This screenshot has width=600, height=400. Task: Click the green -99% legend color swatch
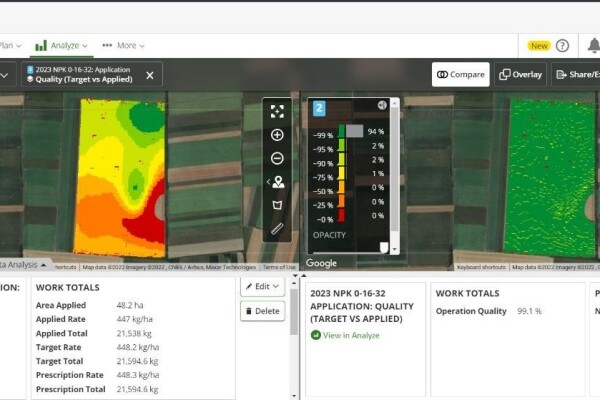coord(341,131)
